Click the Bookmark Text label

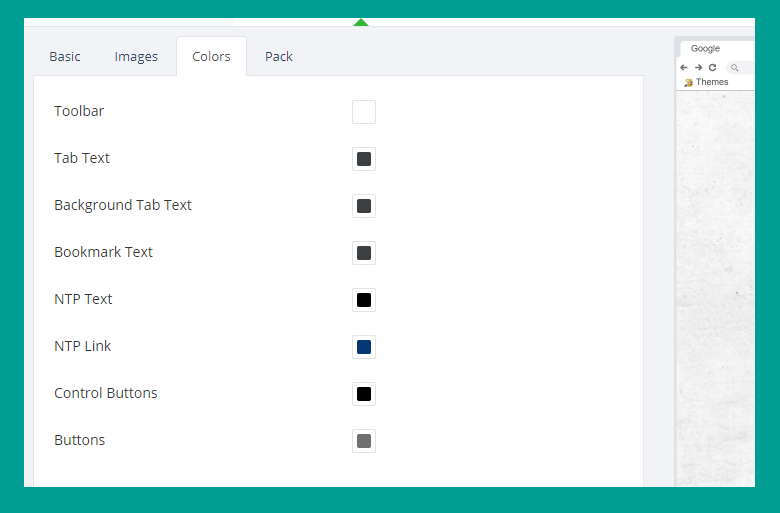(103, 252)
